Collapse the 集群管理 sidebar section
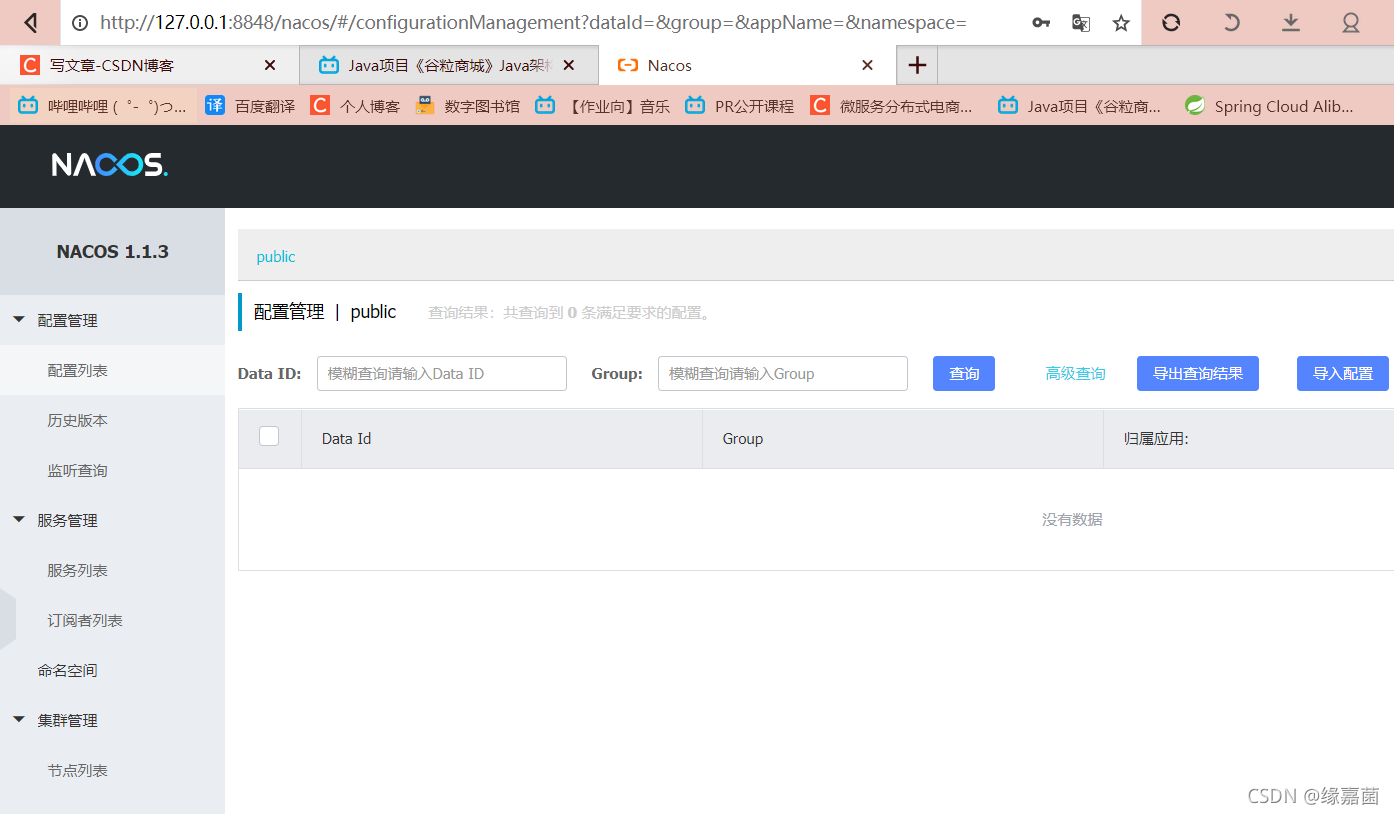Image resolution: width=1394 pixels, height=814 pixels. [x=67, y=720]
